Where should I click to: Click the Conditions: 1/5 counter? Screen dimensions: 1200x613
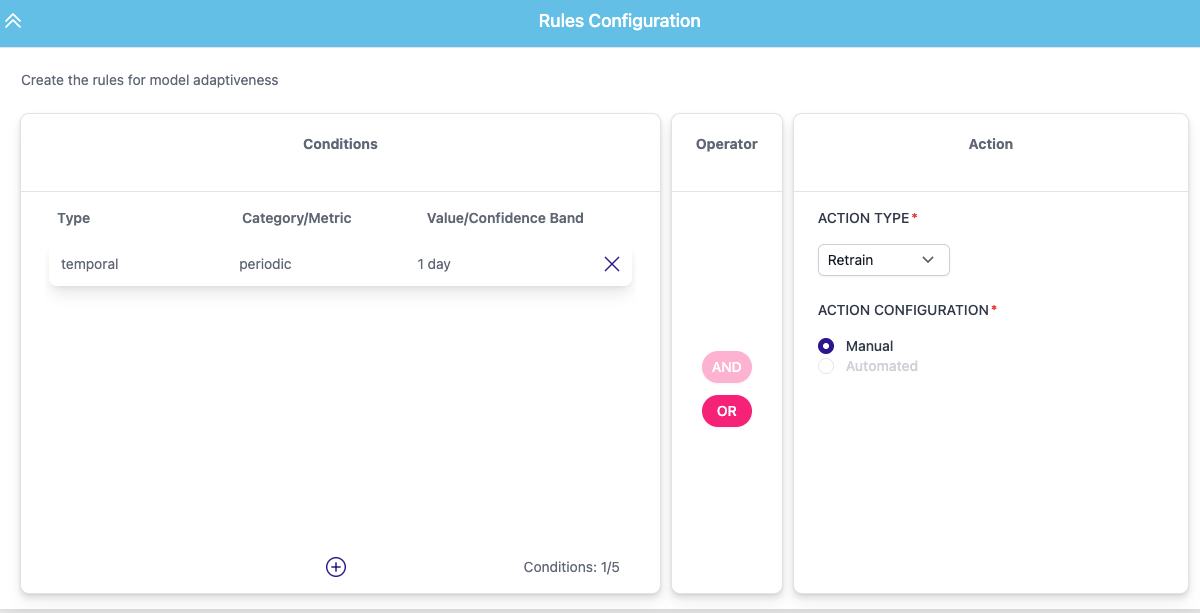(572, 567)
